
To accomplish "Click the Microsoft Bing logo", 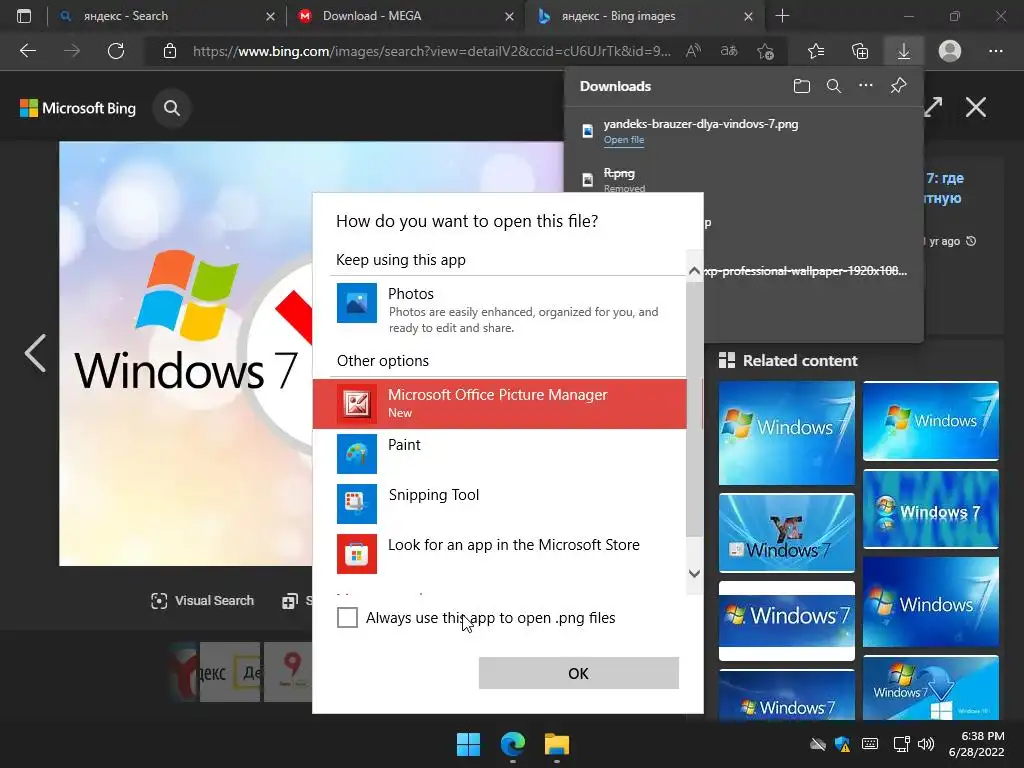I will pyautogui.click(x=78, y=108).
